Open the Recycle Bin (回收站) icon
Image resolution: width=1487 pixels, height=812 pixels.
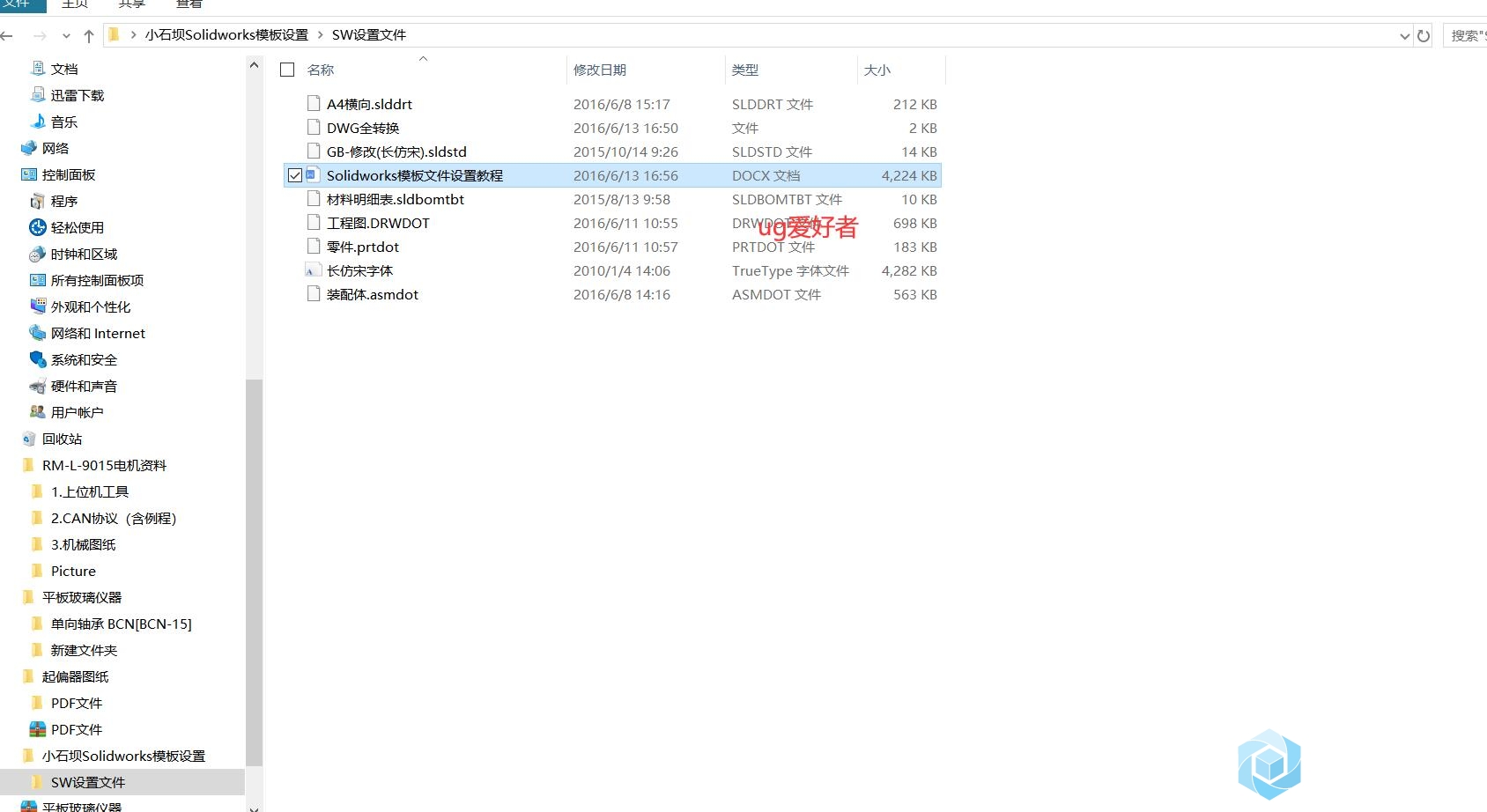[x=29, y=439]
